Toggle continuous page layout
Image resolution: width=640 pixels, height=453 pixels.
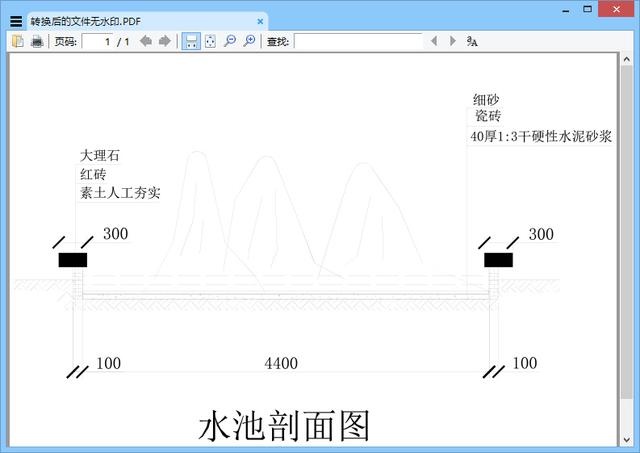click(x=191, y=41)
